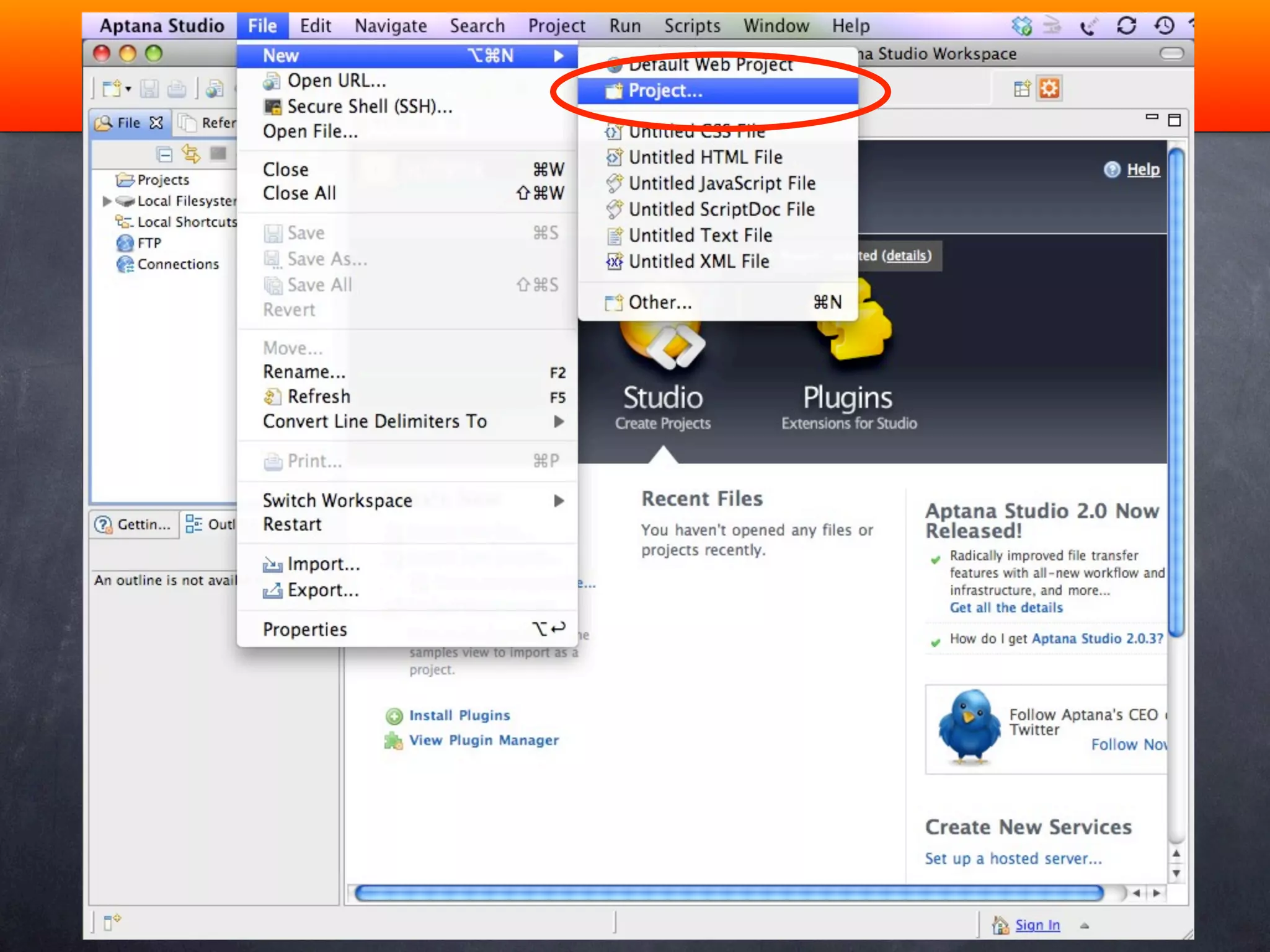
Task: Select Project... in the New submenu
Action: [x=717, y=91]
